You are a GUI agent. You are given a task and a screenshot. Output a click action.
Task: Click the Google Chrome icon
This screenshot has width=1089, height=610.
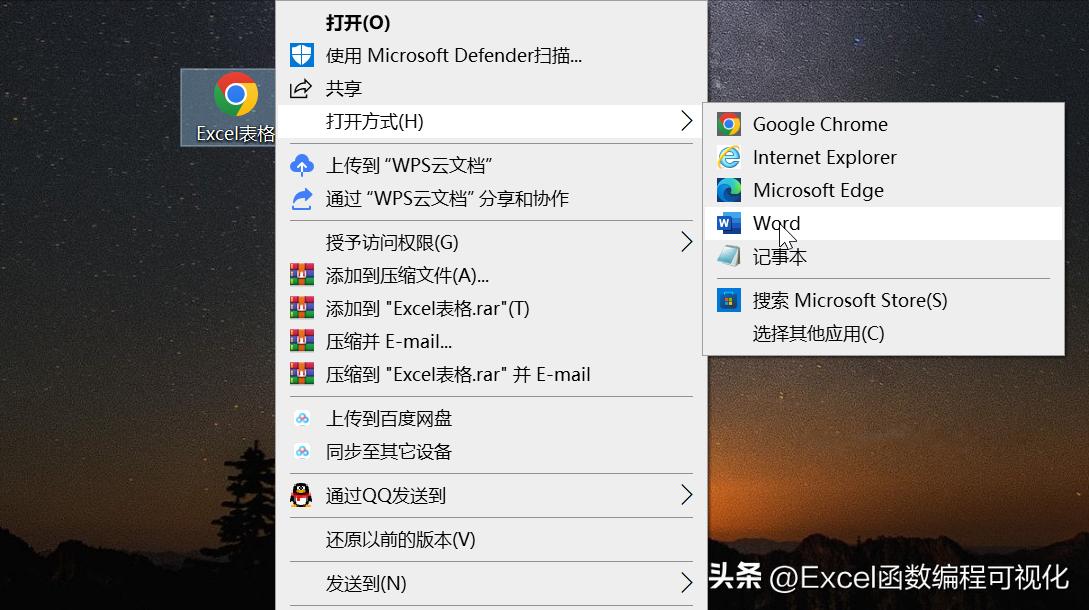point(729,124)
